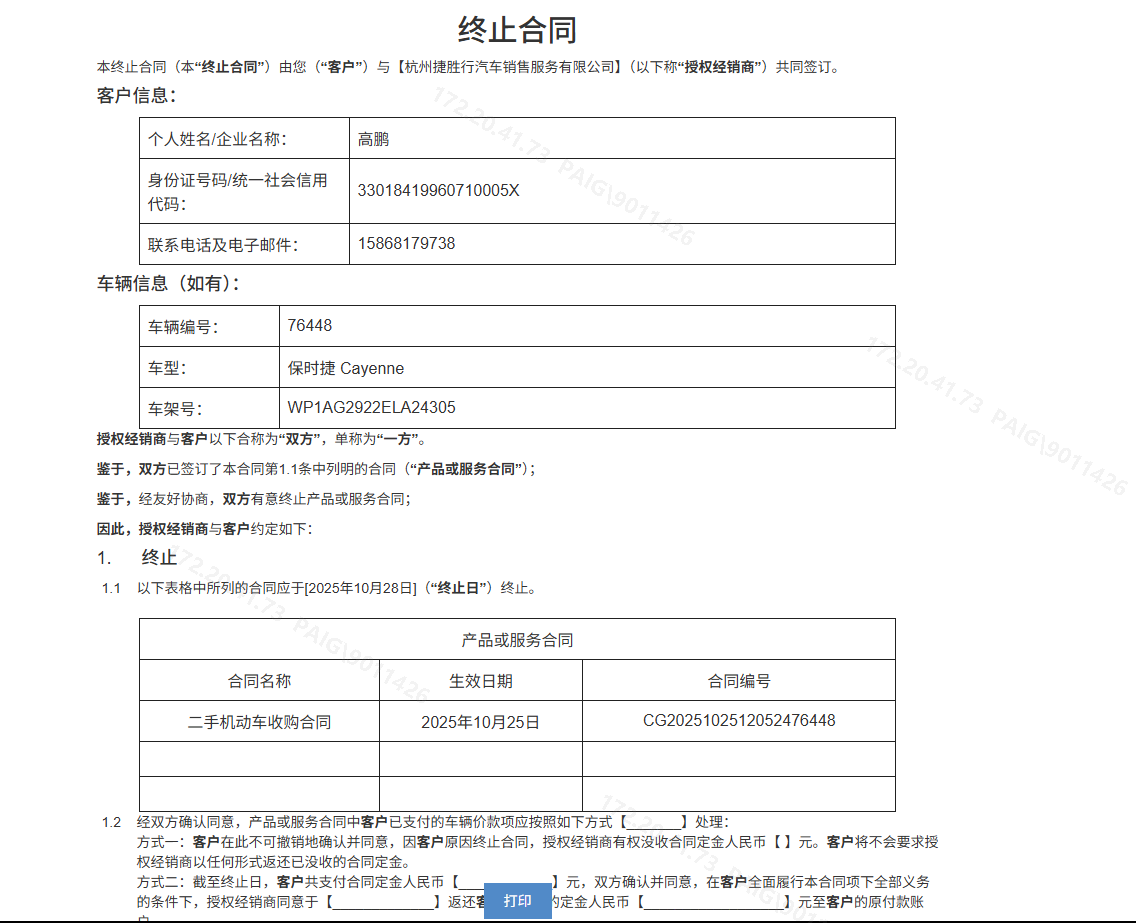Click the 生效日期 column header
The width and height of the screenshot is (1136, 923).
(480, 681)
